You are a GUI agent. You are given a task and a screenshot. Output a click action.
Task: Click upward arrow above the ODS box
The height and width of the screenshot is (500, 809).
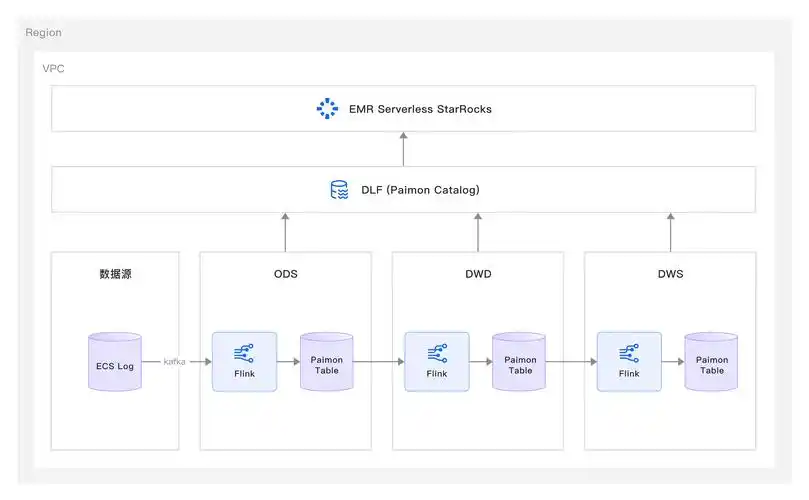click(x=285, y=231)
